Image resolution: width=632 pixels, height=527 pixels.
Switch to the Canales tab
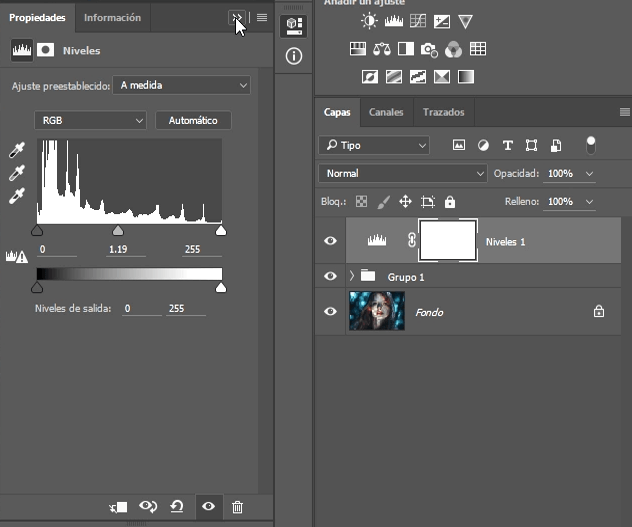point(386,112)
